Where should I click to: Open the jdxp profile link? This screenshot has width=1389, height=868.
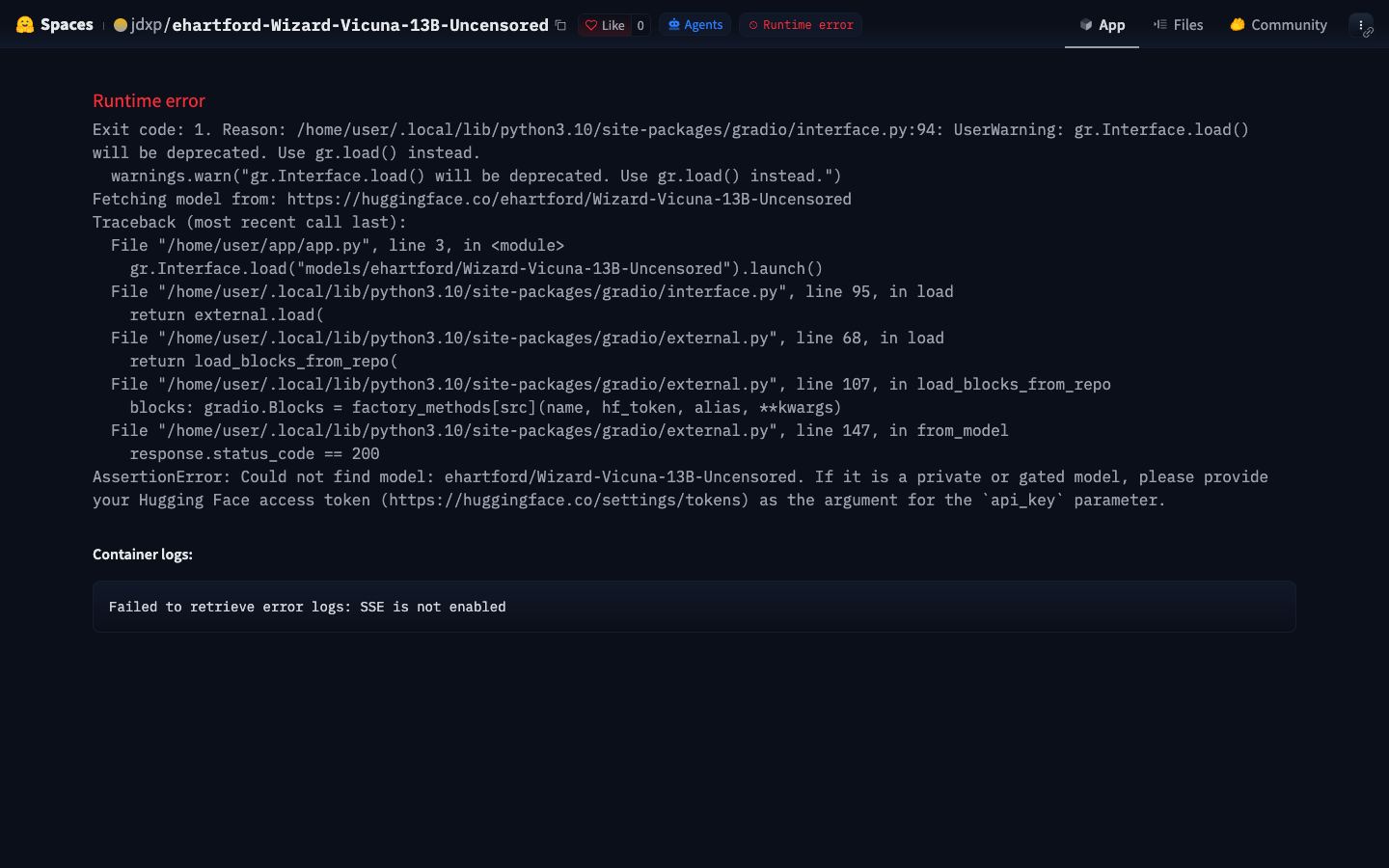pyautogui.click(x=147, y=25)
